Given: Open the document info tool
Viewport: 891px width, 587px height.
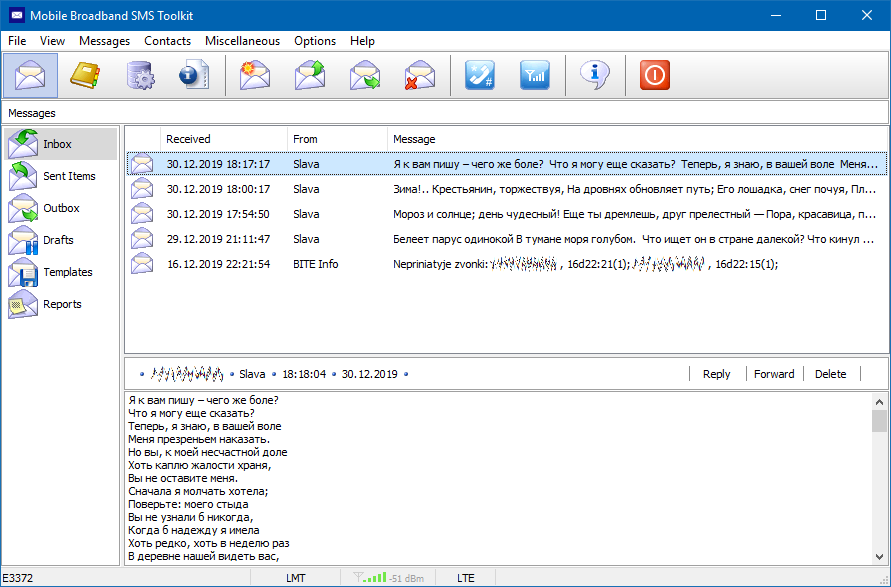Looking at the screenshot, I should click(x=194, y=74).
